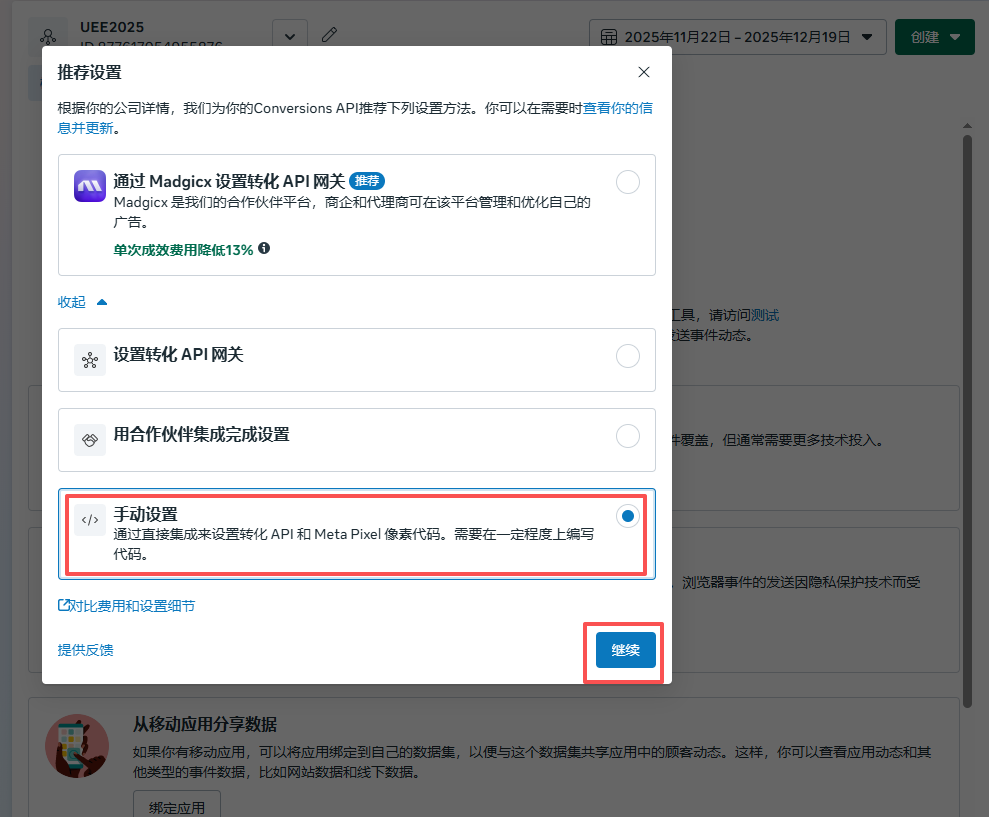The image size is (989, 817).
Task: Open the date range dropdown
Action: click(x=737, y=37)
